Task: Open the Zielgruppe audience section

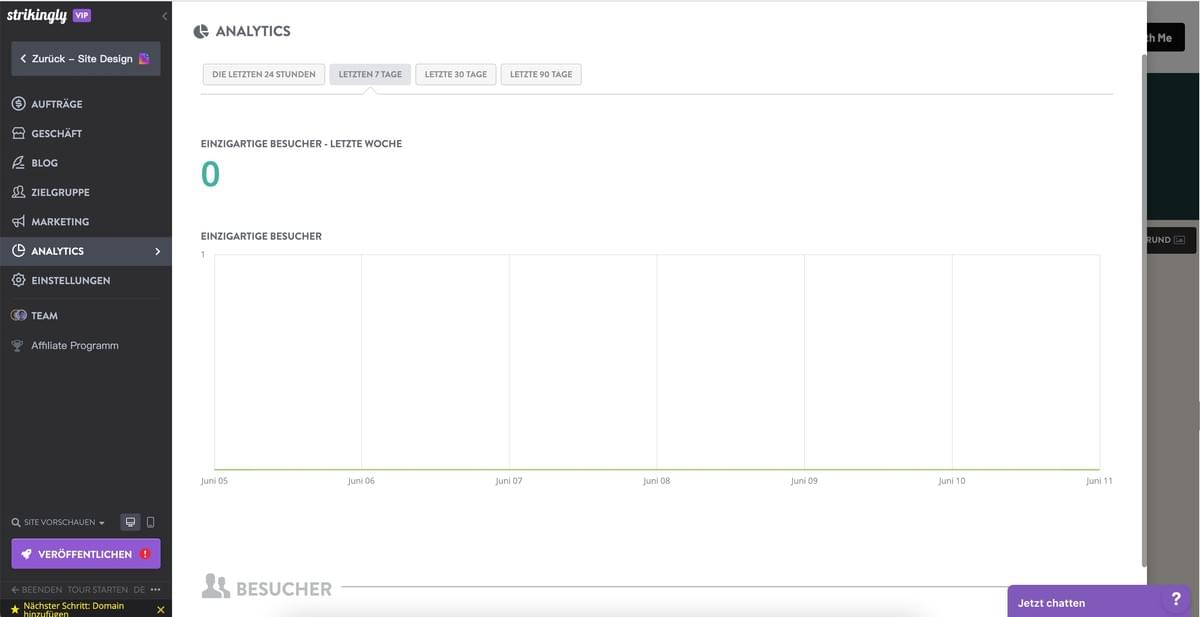Action: pos(86,192)
